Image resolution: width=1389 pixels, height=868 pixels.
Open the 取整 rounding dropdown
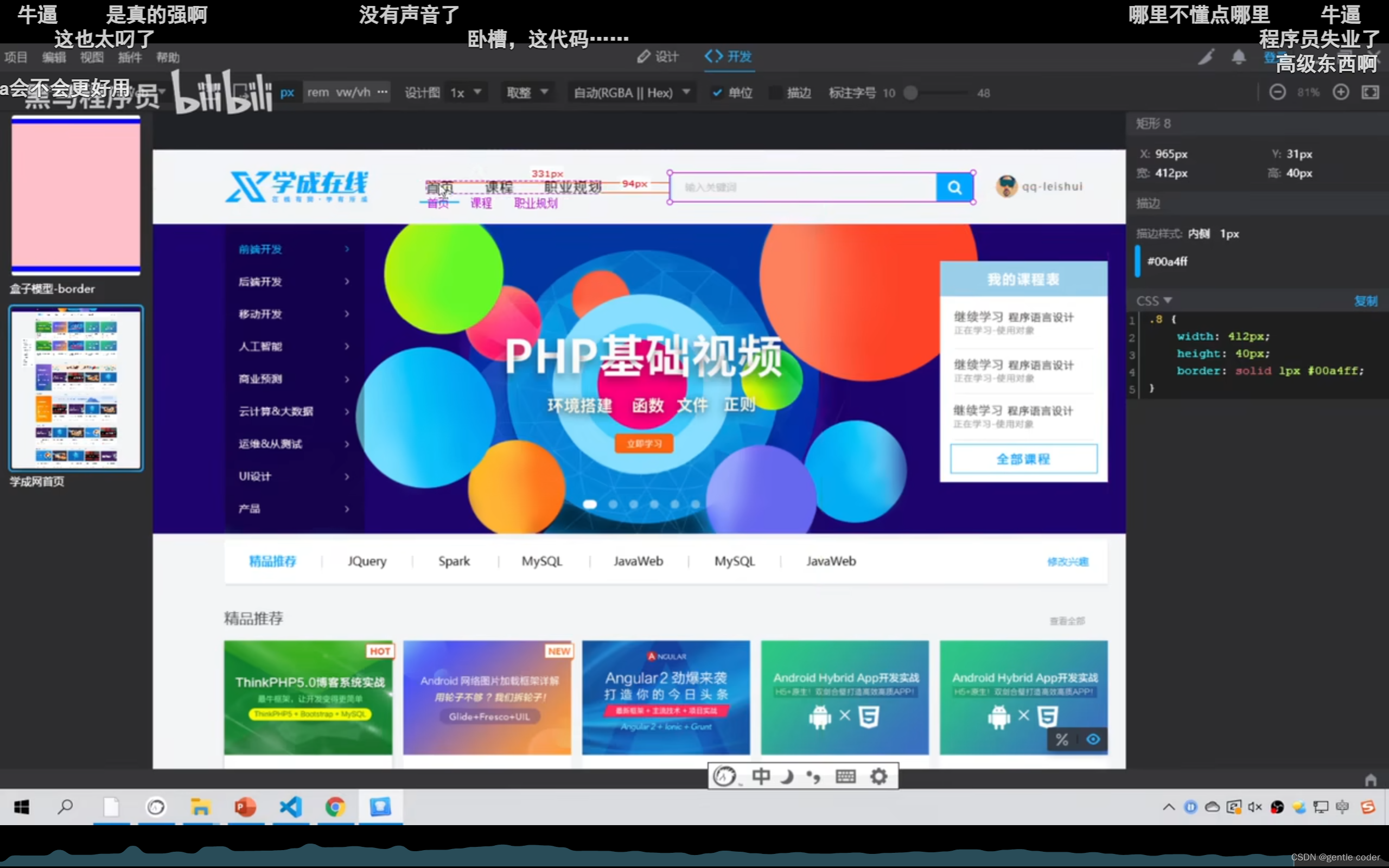point(527,92)
